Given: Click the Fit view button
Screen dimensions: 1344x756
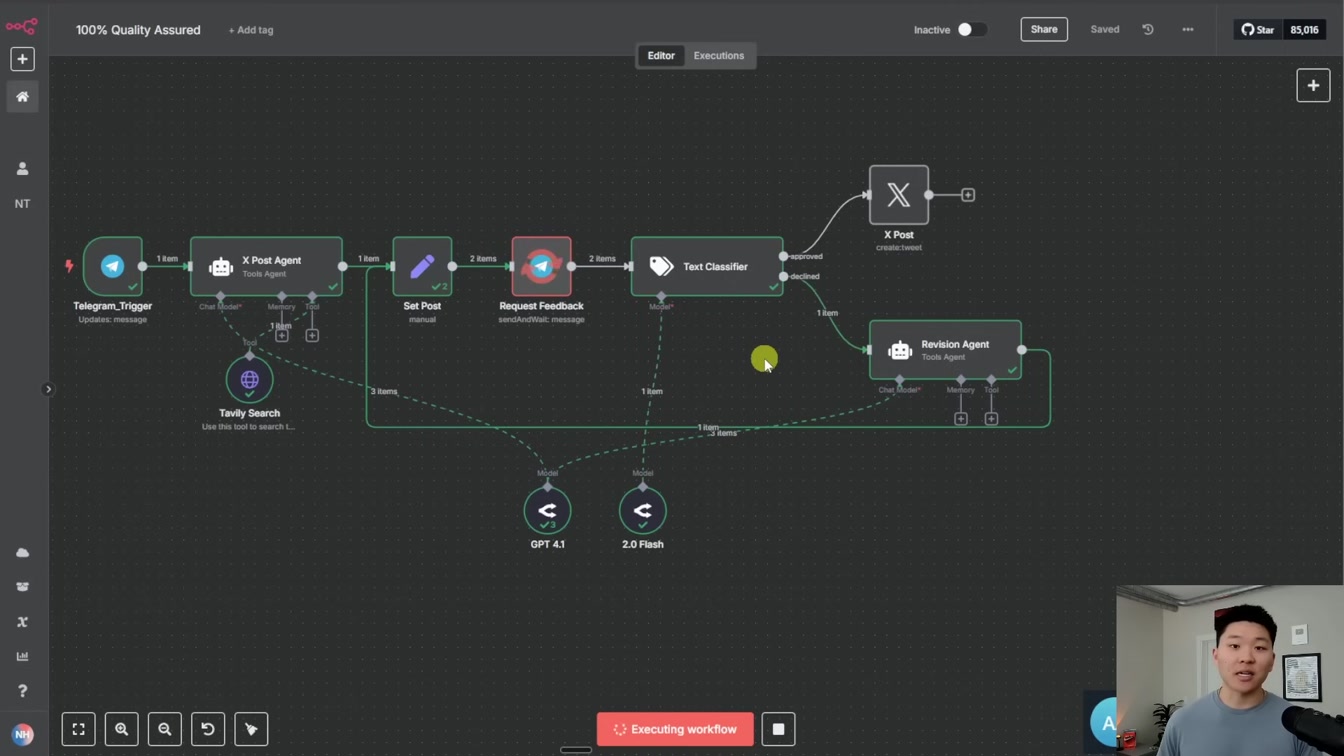Looking at the screenshot, I should tap(78, 729).
